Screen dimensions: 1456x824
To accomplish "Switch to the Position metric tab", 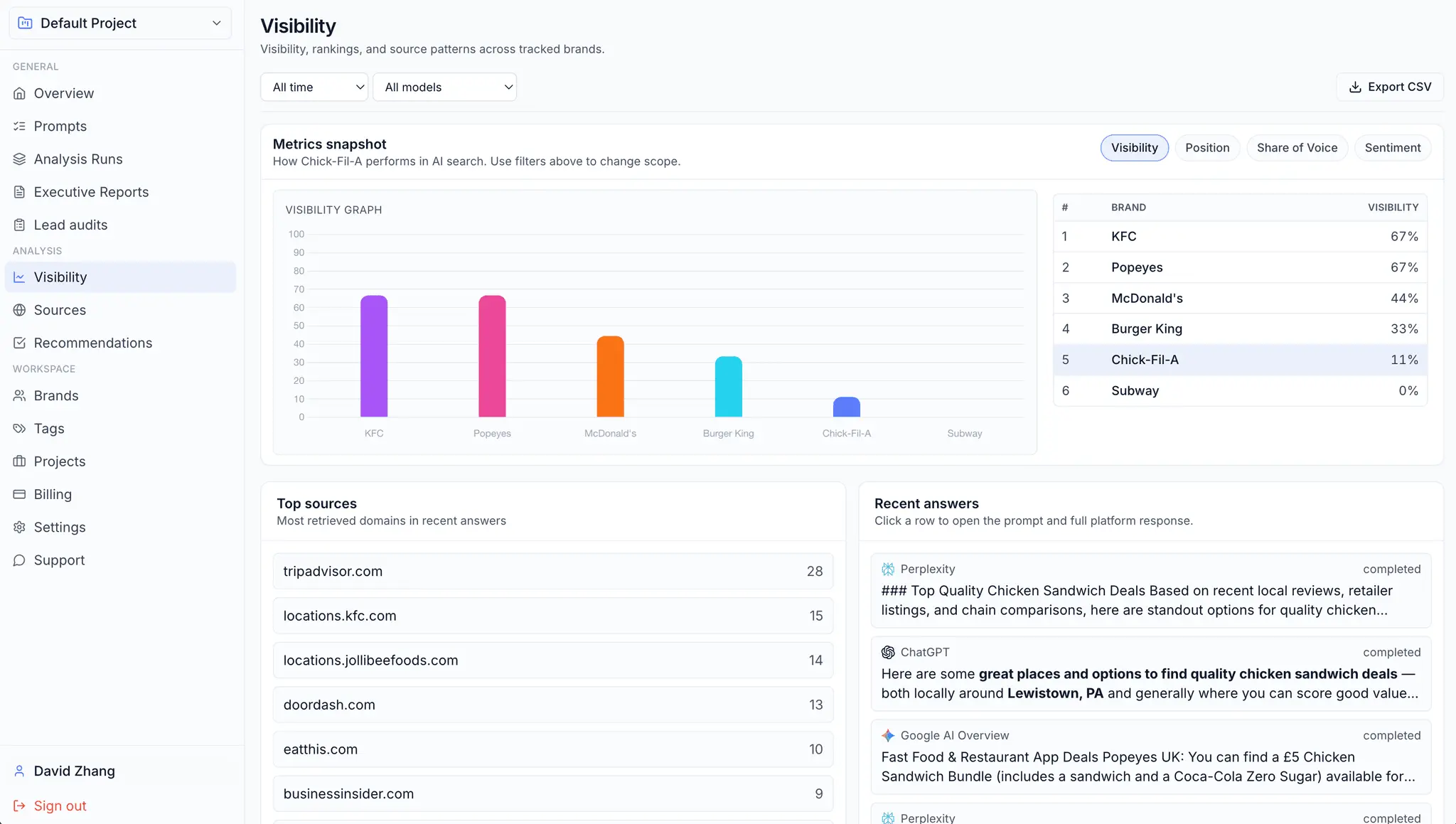I will click(1207, 148).
